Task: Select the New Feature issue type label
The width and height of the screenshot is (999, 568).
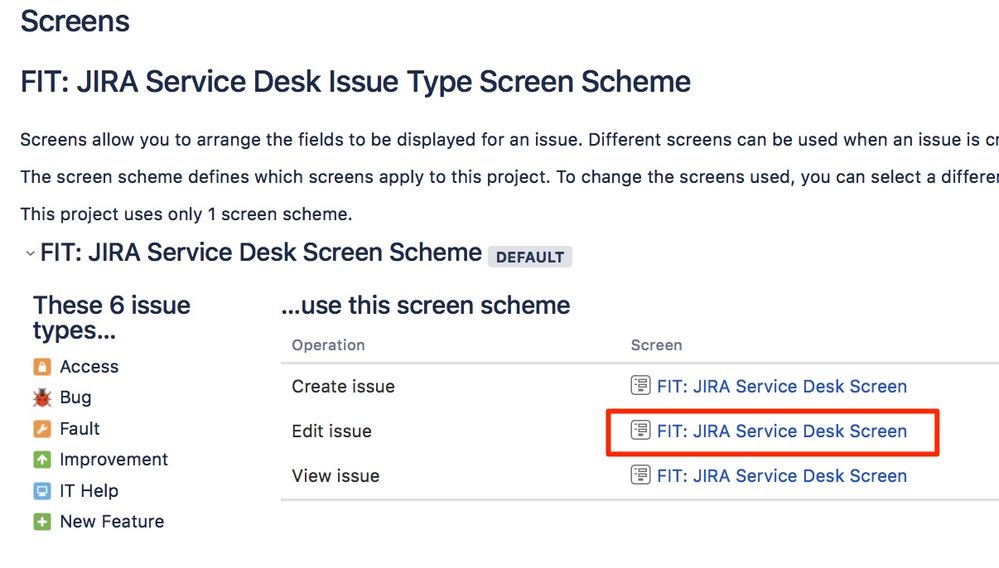Action: [112, 522]
